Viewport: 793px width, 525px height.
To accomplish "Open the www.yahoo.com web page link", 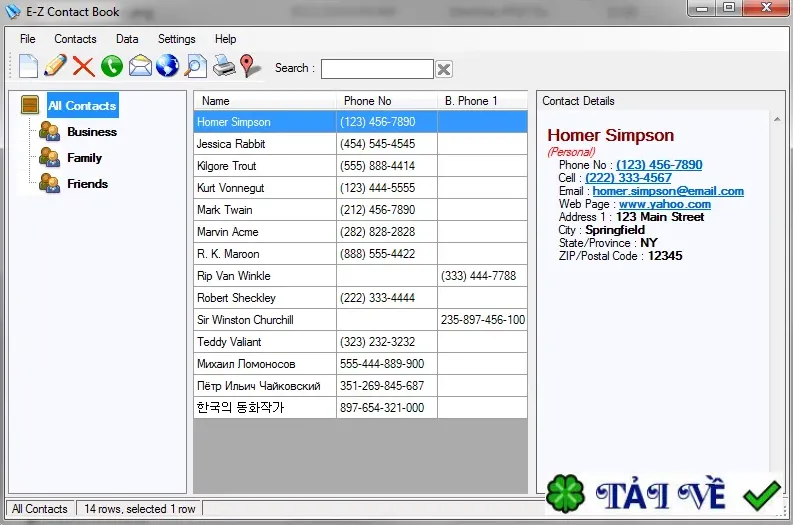I will pos(665,204).
